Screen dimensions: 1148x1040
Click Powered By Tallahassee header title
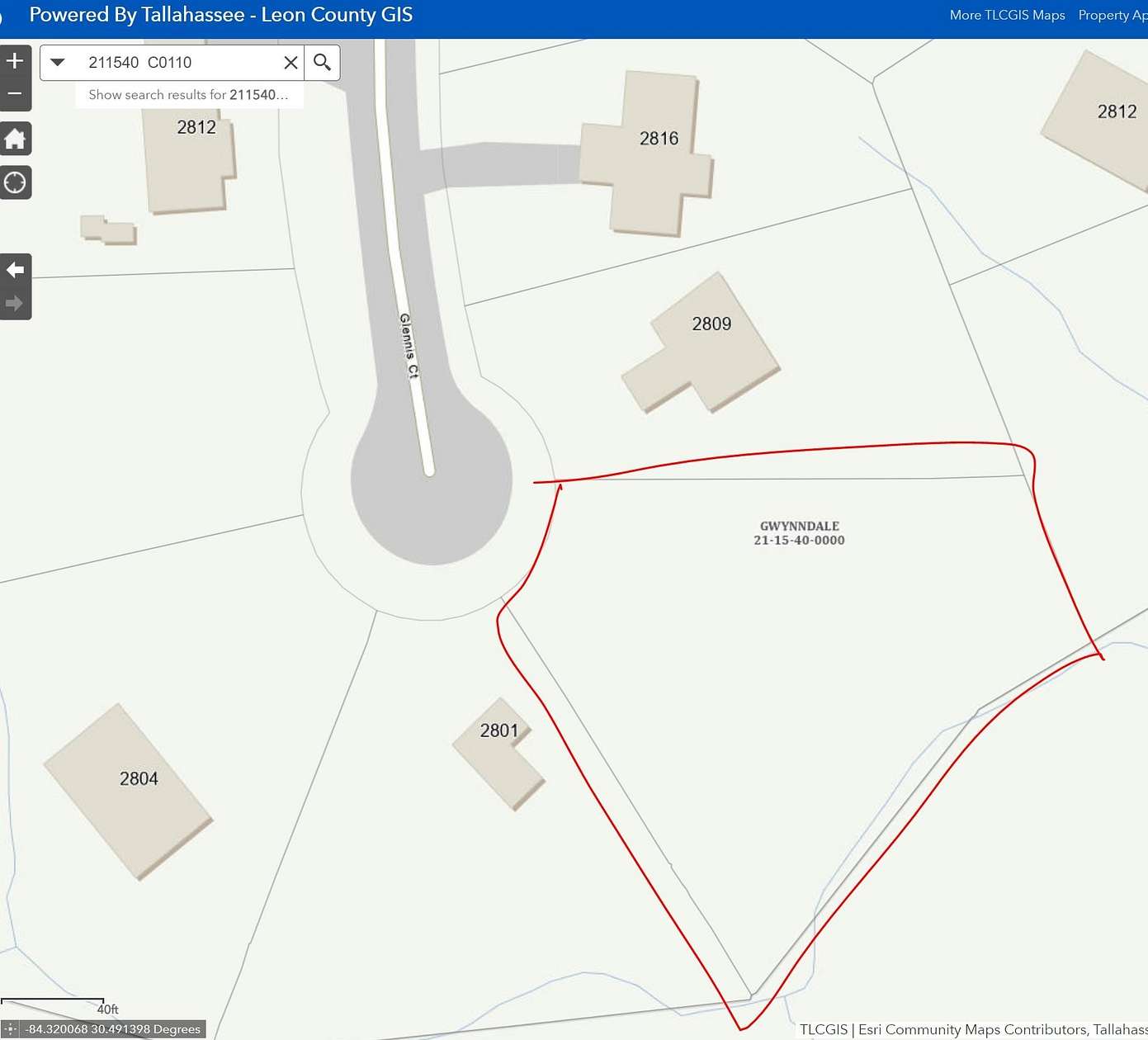coord(220,15)
